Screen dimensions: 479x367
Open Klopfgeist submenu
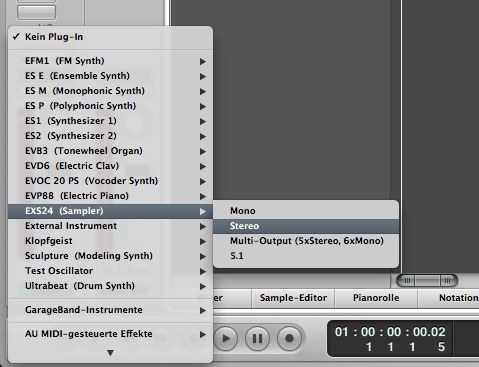[x=110, y=241]
